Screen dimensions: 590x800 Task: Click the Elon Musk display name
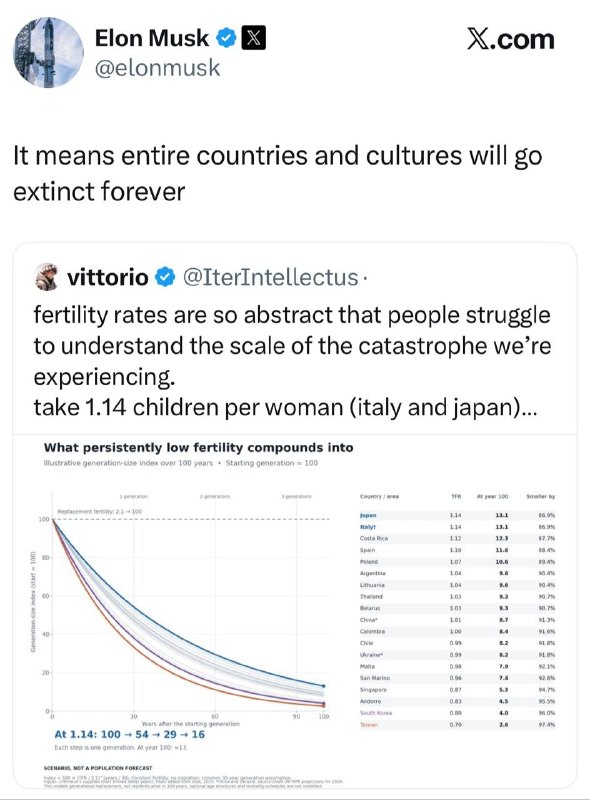pos(152,38)
